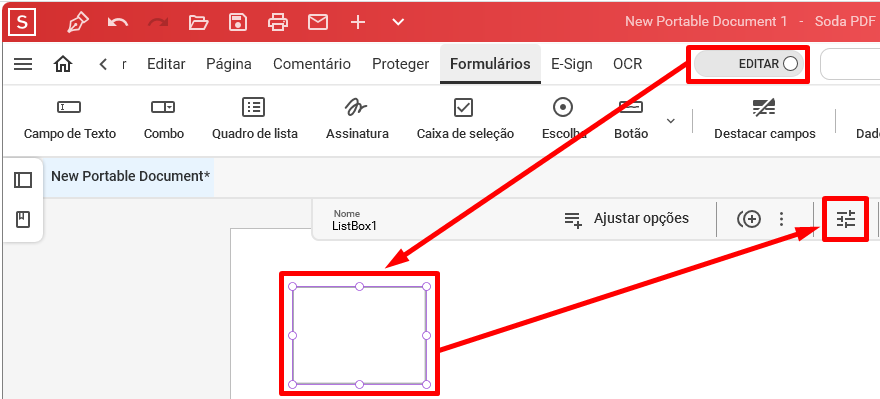Expand more form field types chevron
The width and height of the screenshot is (880, 399).
coord(671,121)
